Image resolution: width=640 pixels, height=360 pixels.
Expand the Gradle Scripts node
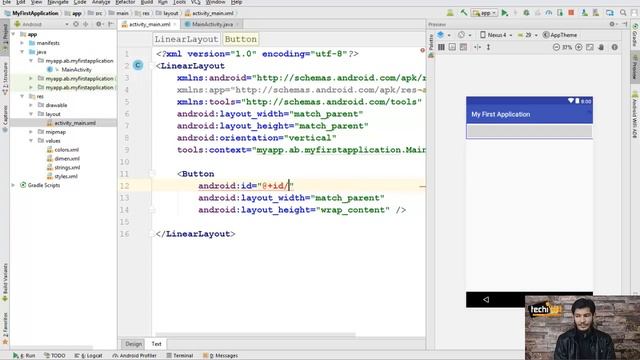tap(13, 185)
